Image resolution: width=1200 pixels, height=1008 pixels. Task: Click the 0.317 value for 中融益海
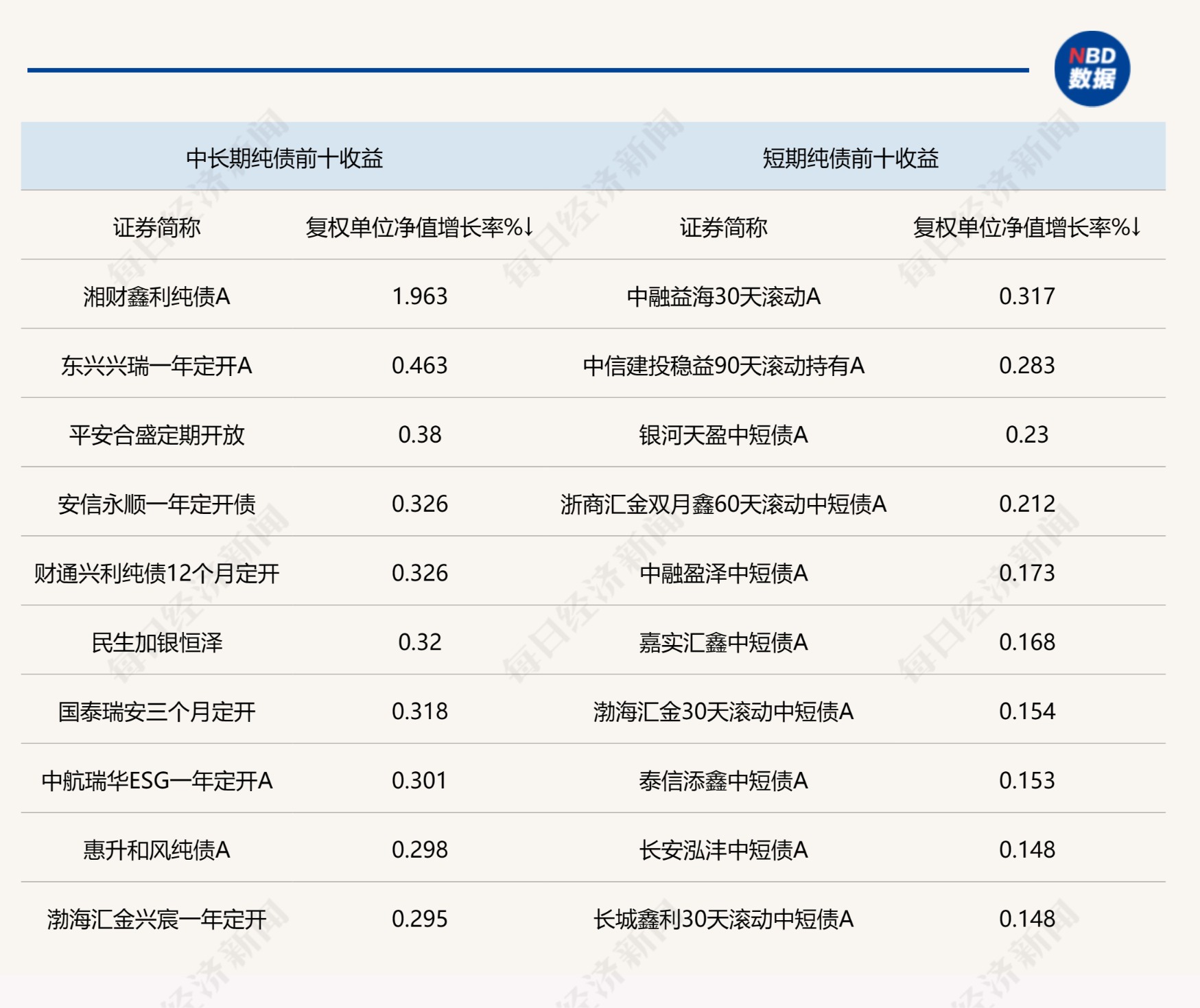pyautogui.click(x=1026, y=296)
